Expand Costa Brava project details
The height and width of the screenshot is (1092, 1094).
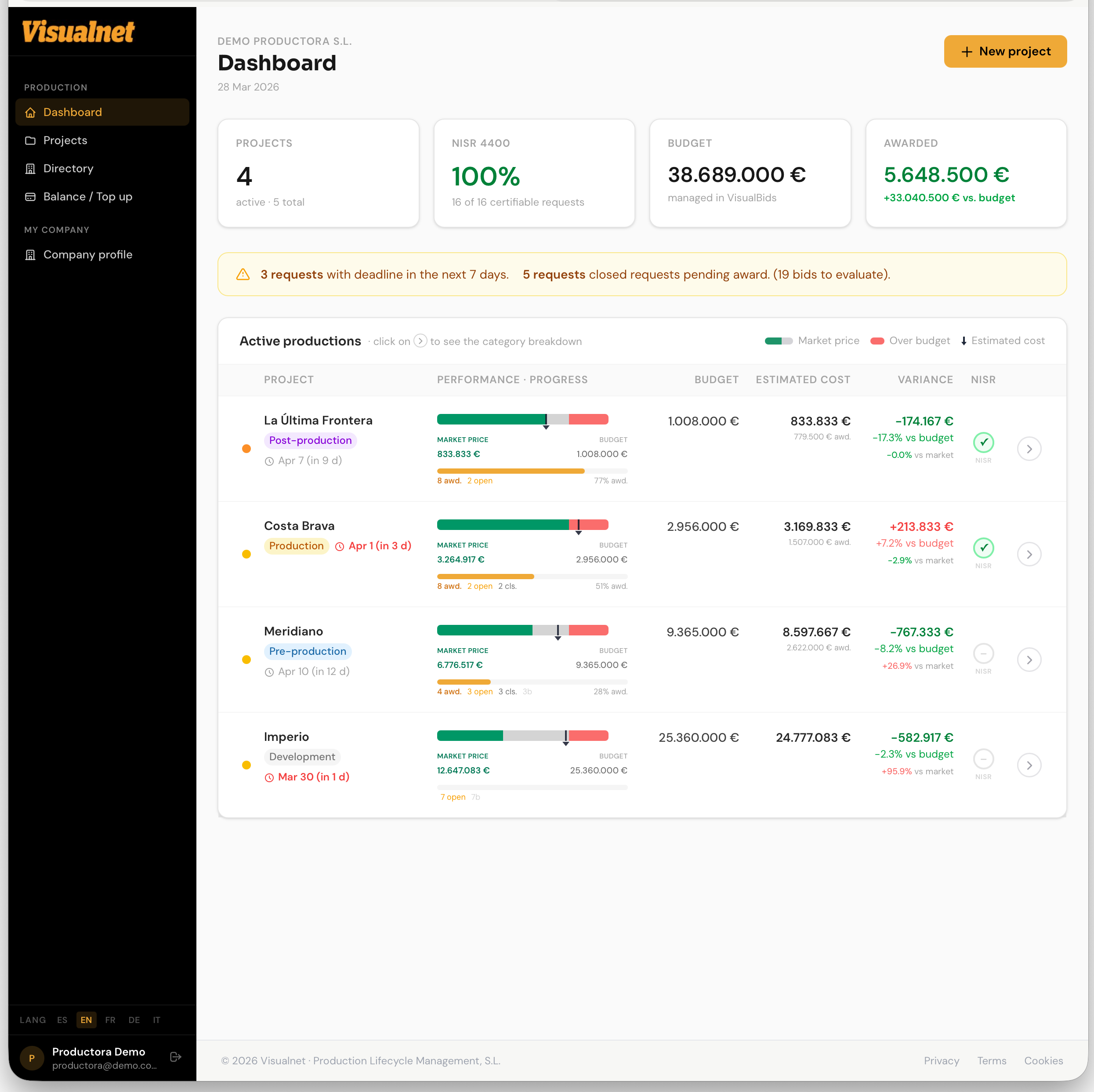(1030, 554)
